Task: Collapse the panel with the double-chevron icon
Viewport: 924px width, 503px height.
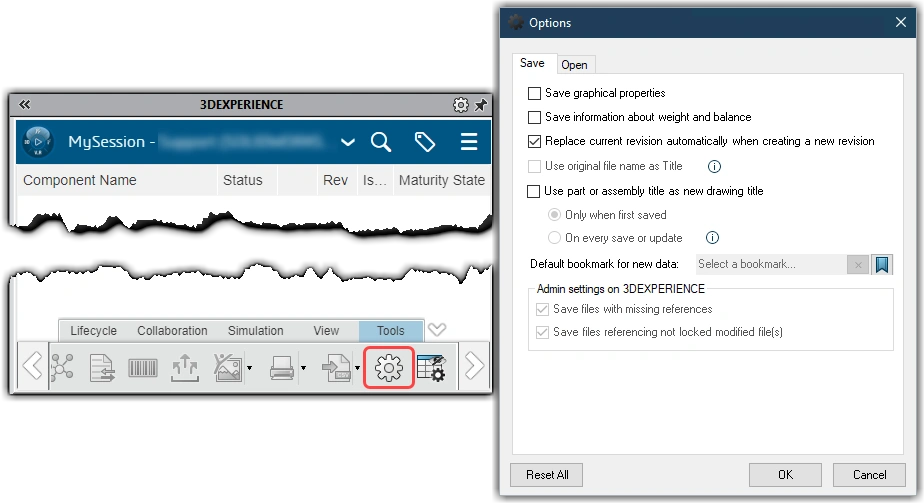Action: (x=24, y=104)
